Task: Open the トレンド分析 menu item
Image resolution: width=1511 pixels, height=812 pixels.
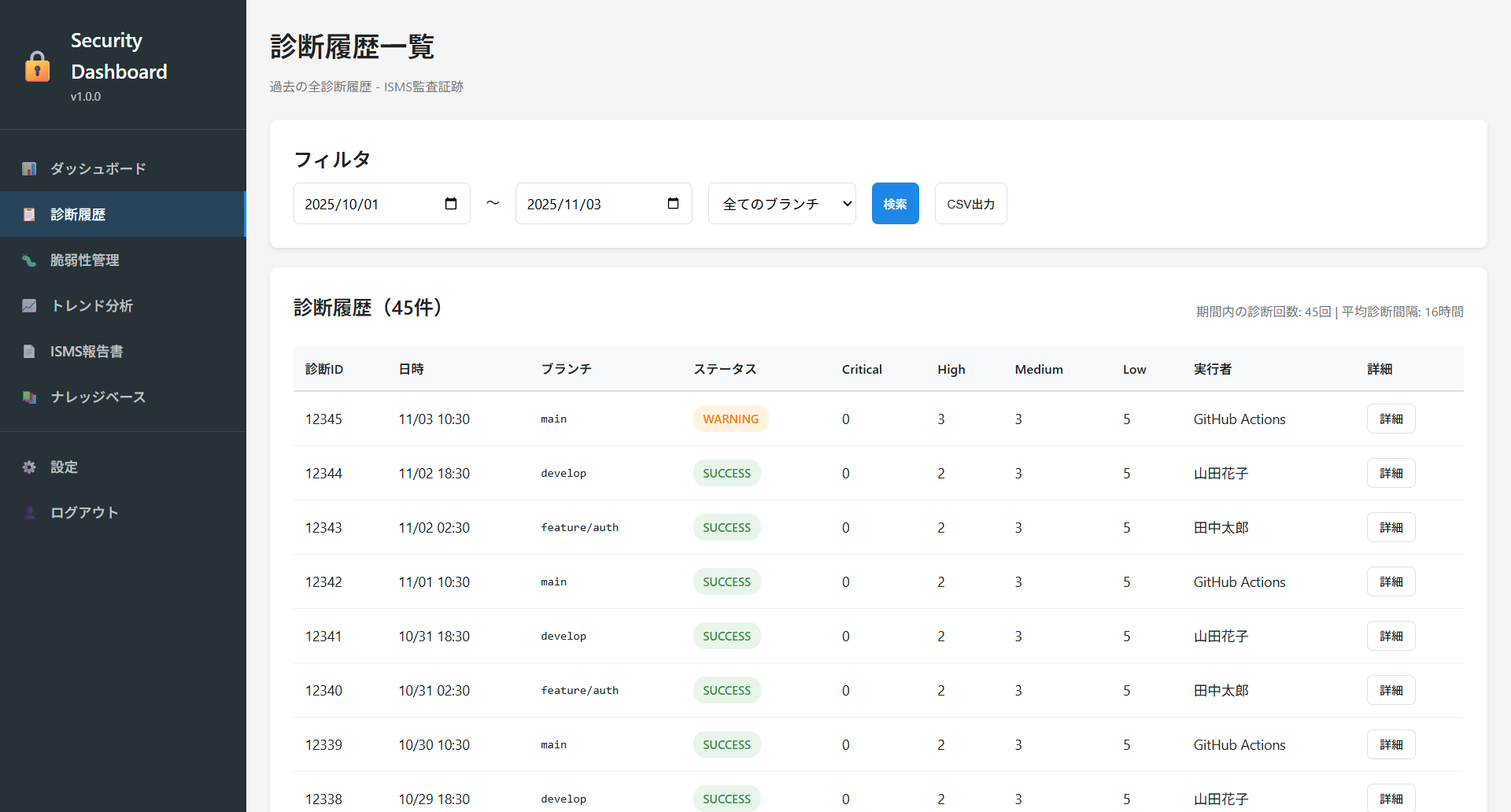Action: 92,306
